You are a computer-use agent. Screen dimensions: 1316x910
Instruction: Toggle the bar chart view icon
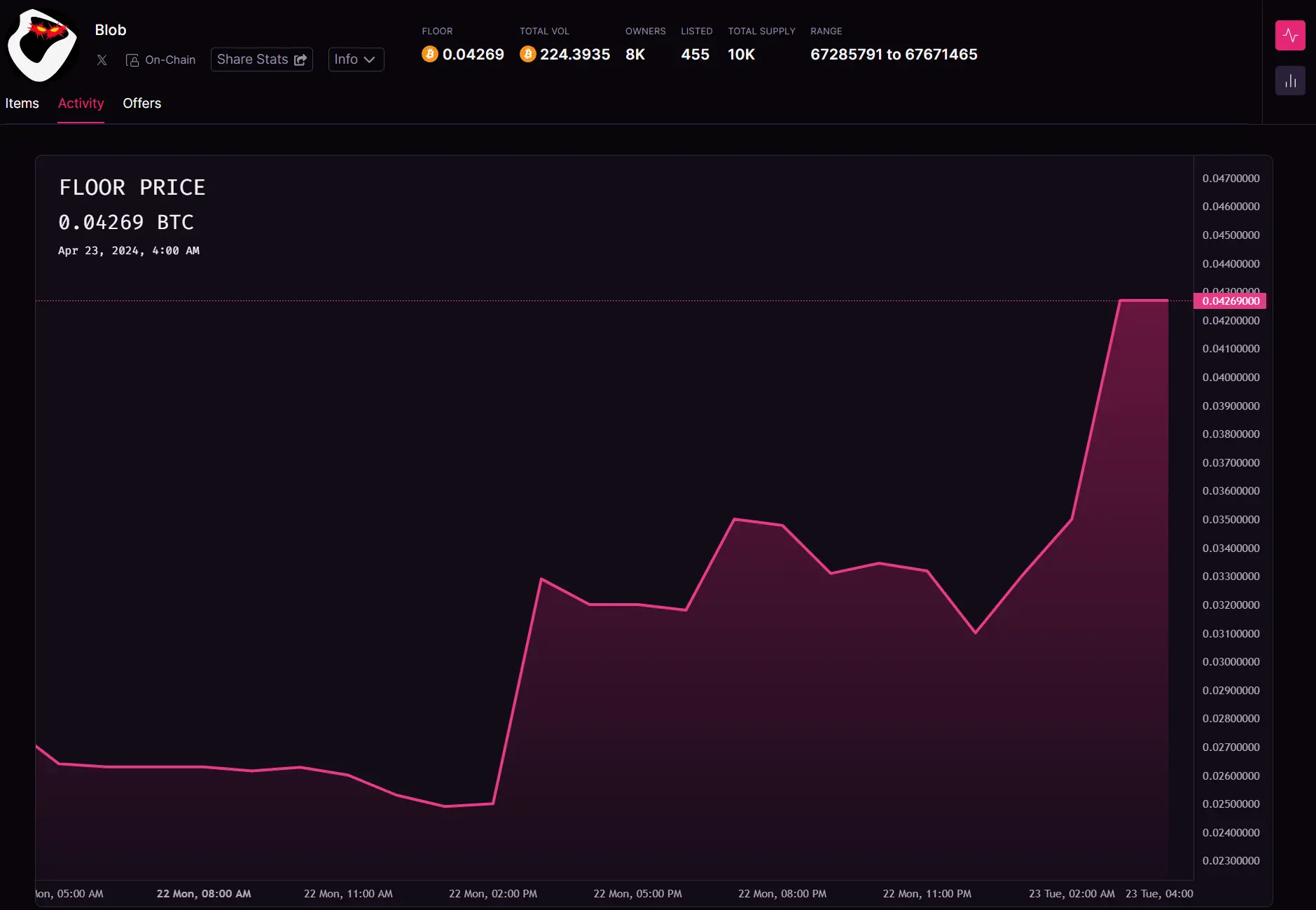(x=1289, y=81)
